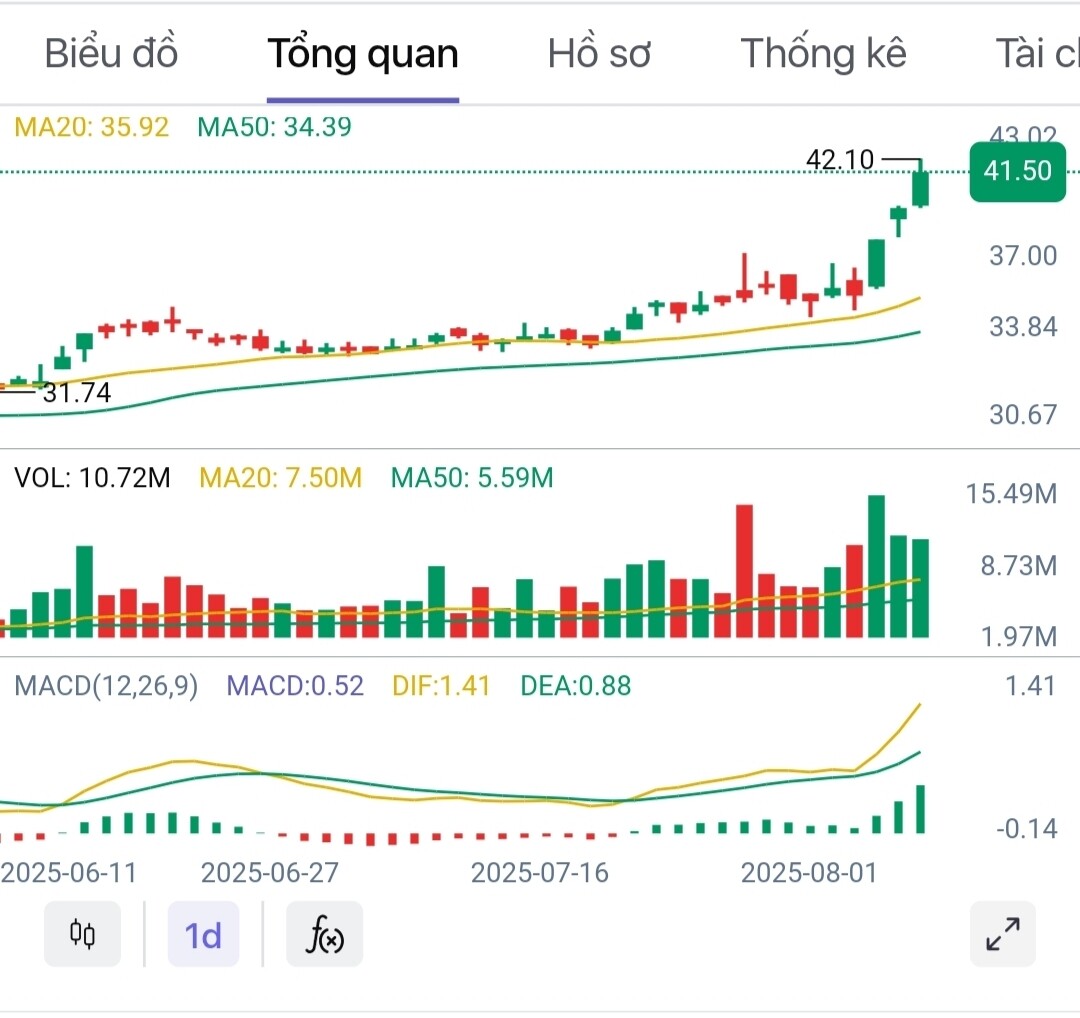Select the 2025-06-27 date on the time axis
The image size is (1080, 1018).
[x=270, y=873]
